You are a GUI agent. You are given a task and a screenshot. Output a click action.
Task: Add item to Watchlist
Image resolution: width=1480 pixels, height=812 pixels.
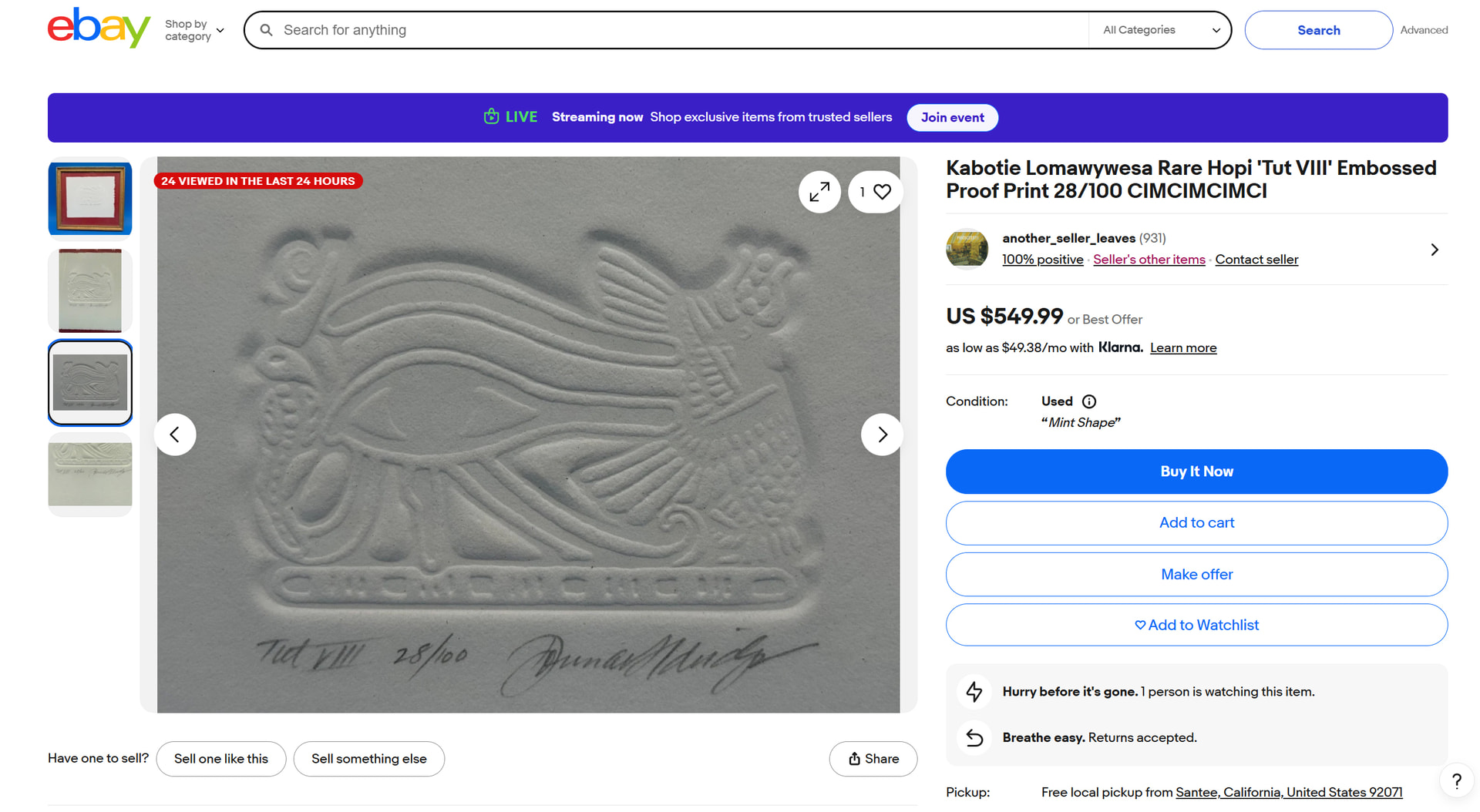click(x=1196, y=625)
